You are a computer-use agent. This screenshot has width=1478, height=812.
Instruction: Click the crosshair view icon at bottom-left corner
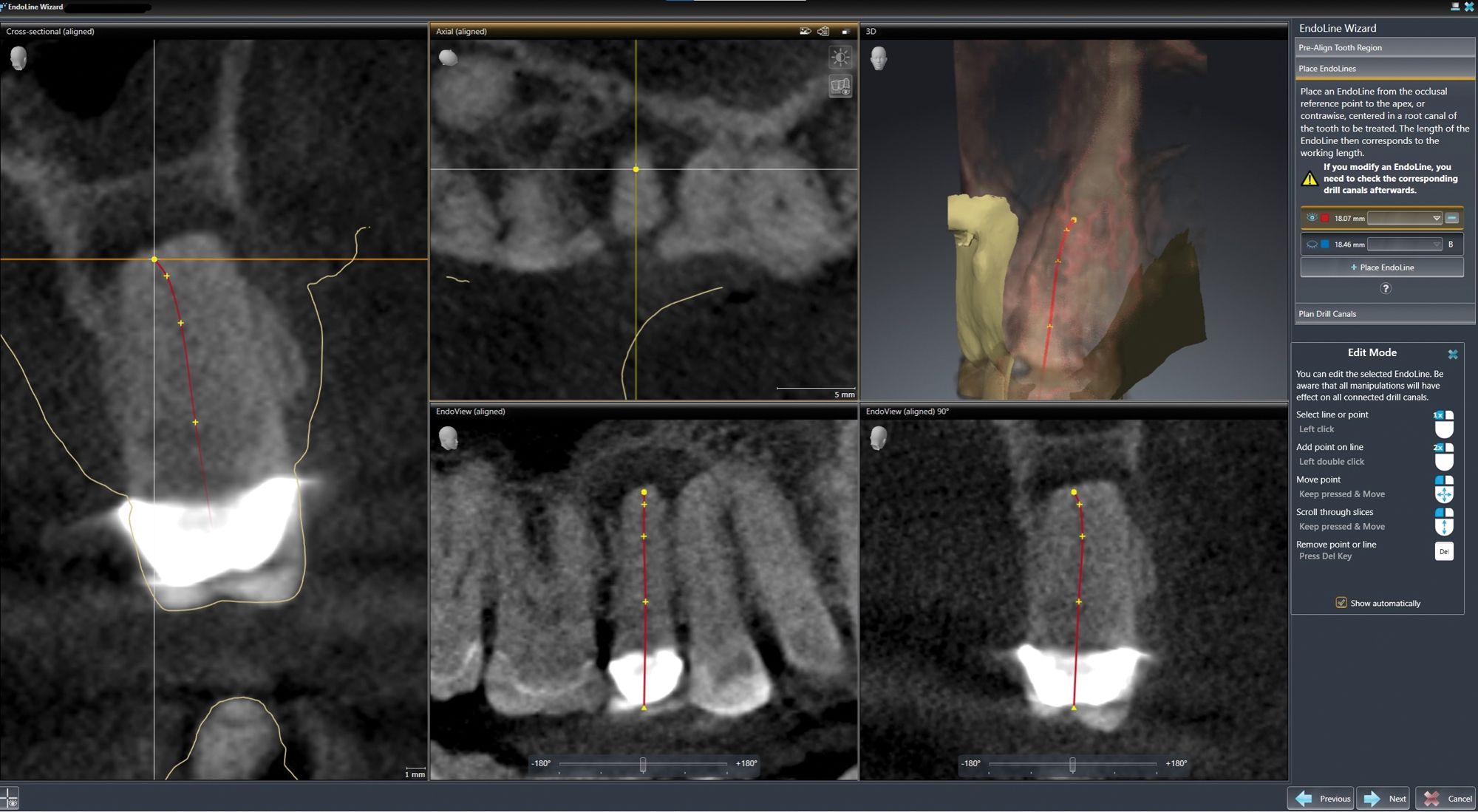(x=10, y=799)
